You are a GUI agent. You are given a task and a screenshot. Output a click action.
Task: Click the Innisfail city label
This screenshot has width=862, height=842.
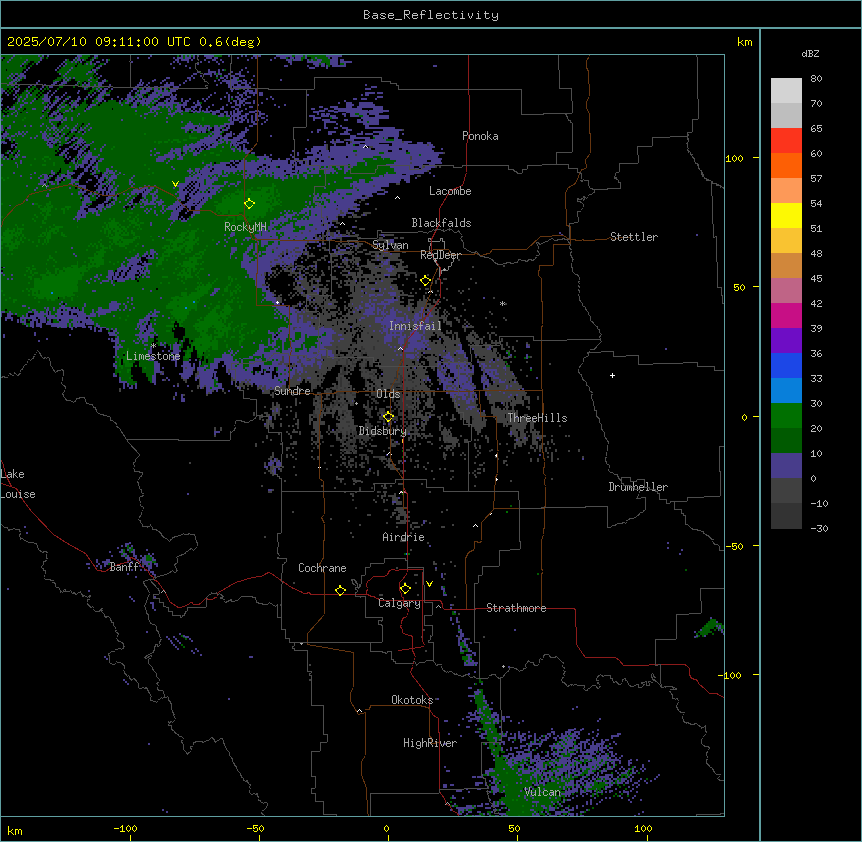[x=415, y=326]
